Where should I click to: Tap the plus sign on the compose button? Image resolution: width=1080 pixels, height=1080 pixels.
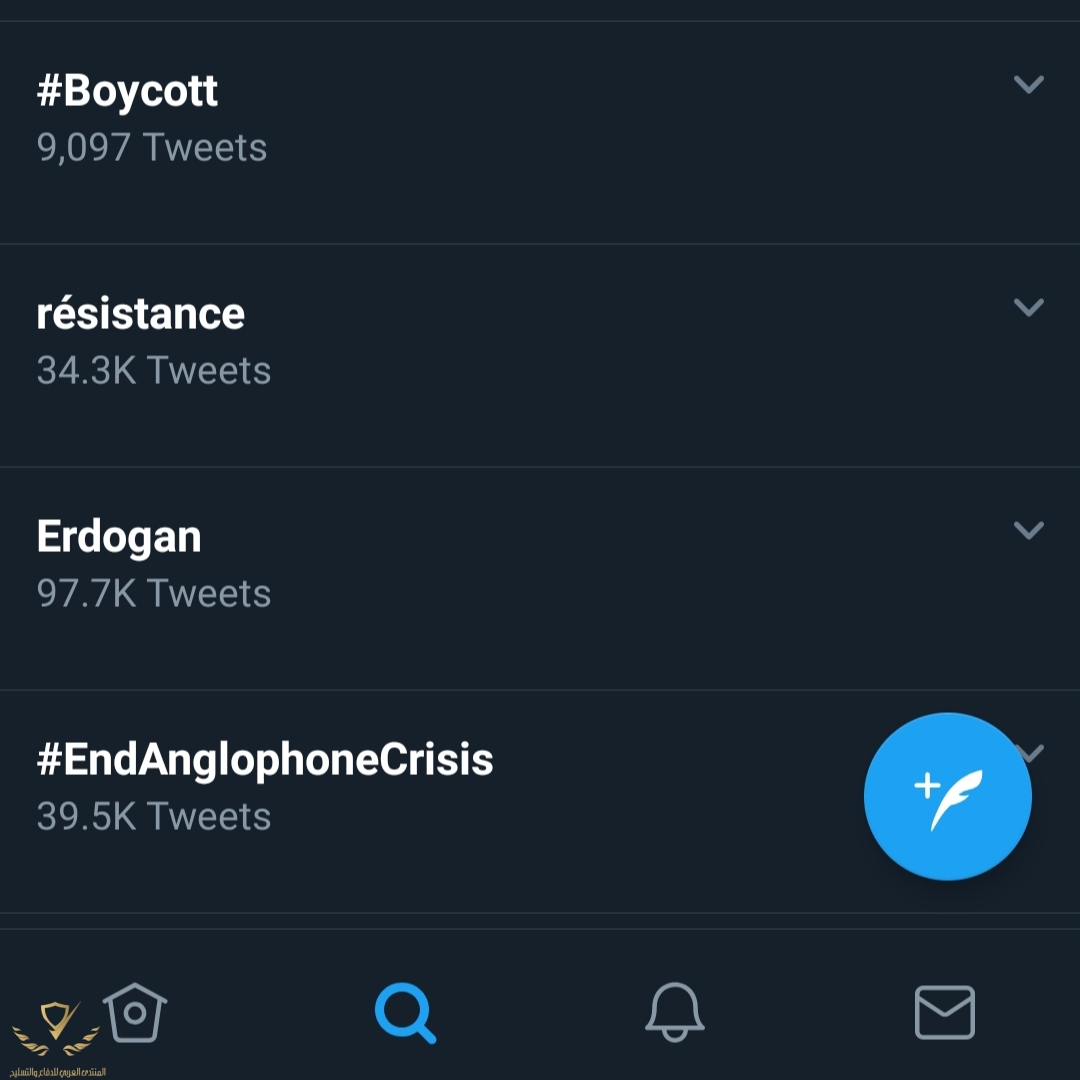(x=927, y=785)
